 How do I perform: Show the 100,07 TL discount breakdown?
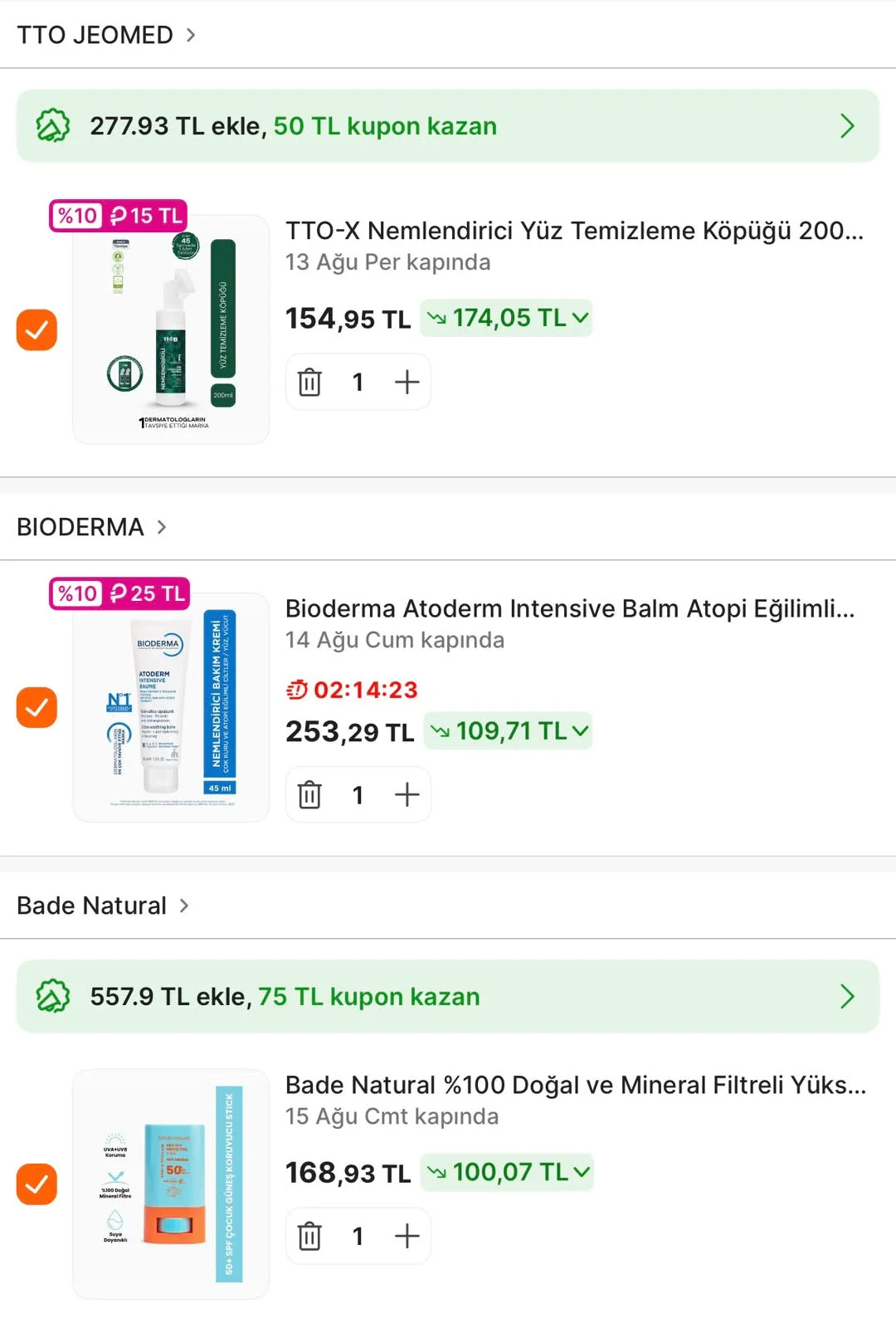507,1172
